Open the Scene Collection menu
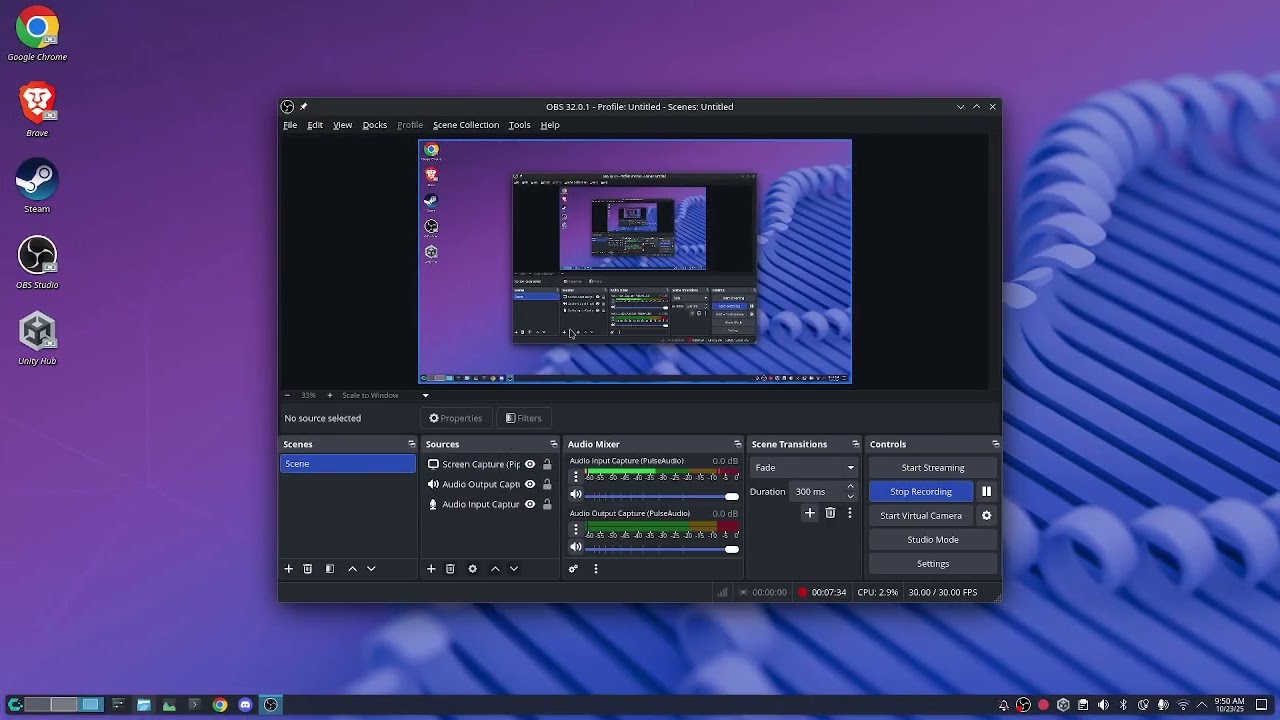This screenshot has width=1280, height=720. [466, 125]
